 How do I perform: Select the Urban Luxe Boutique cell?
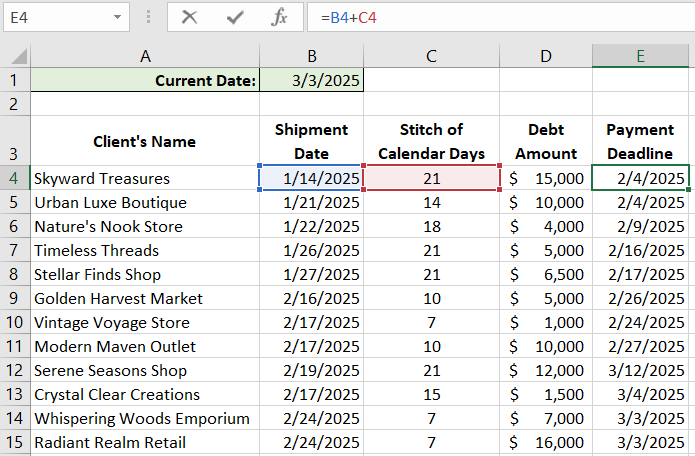click(x=145, y=202)
